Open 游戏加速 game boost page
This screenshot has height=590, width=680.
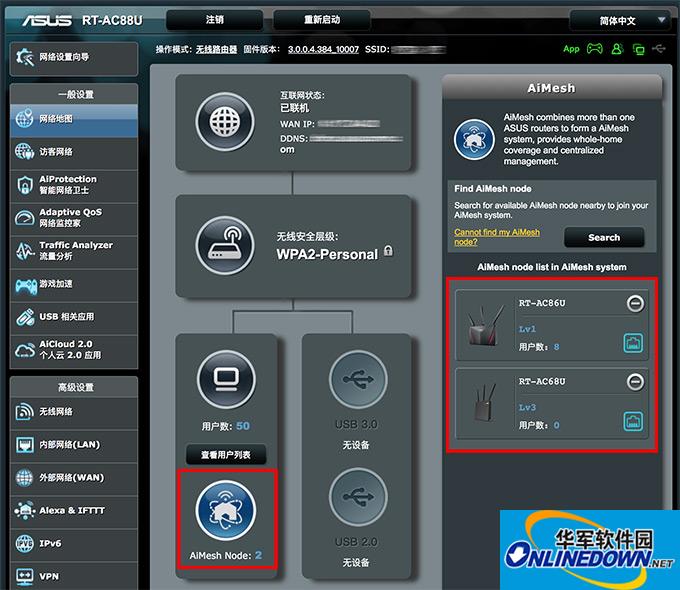click(73, 284)
